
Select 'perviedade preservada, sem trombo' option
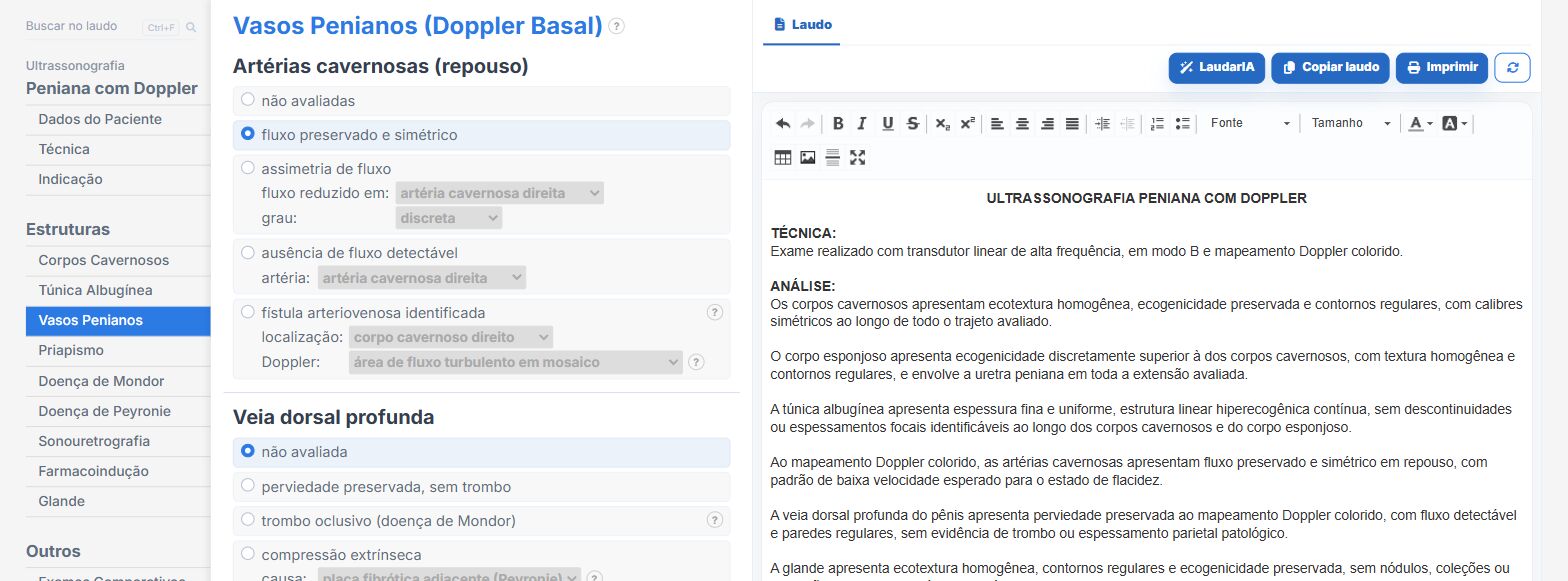coord(248,487)
